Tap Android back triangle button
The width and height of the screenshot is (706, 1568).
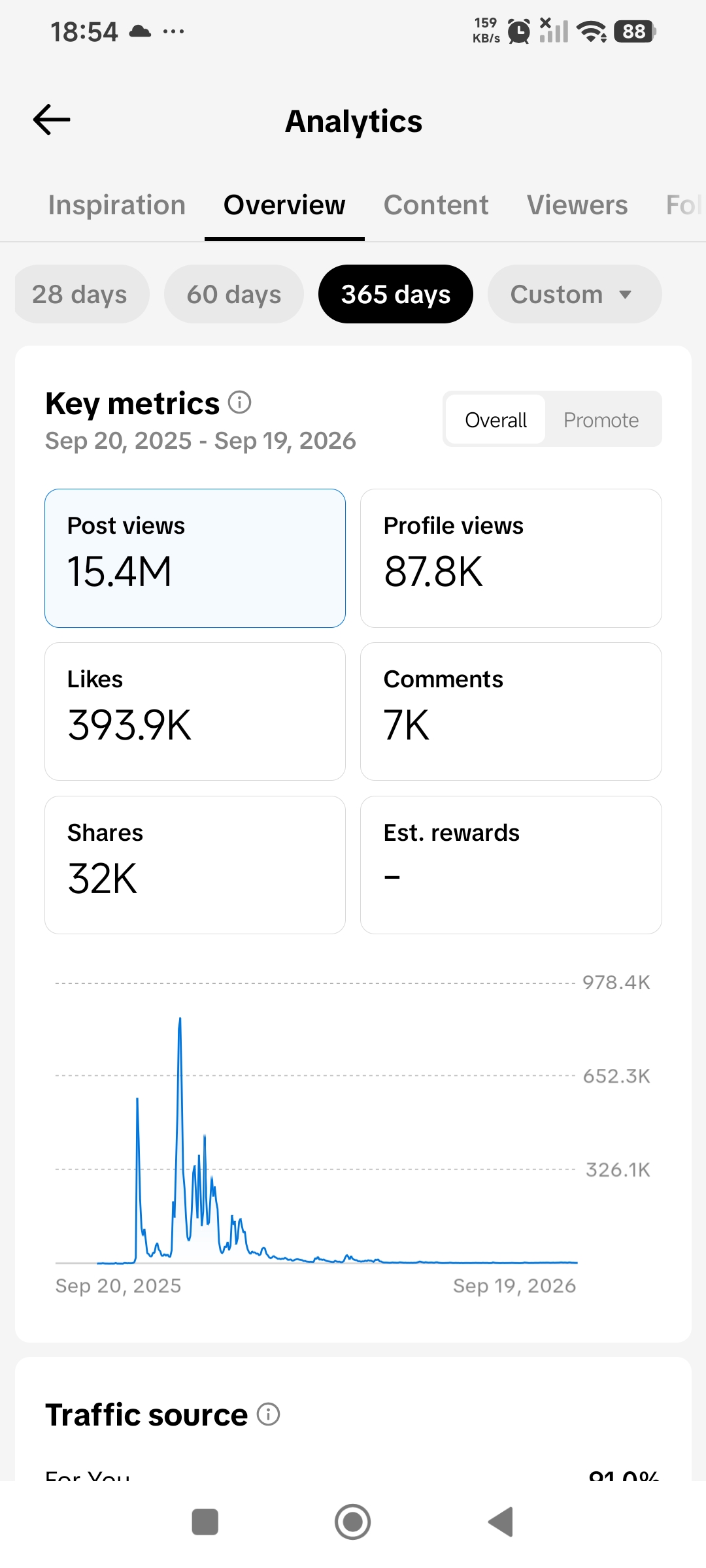(501, 1522)
